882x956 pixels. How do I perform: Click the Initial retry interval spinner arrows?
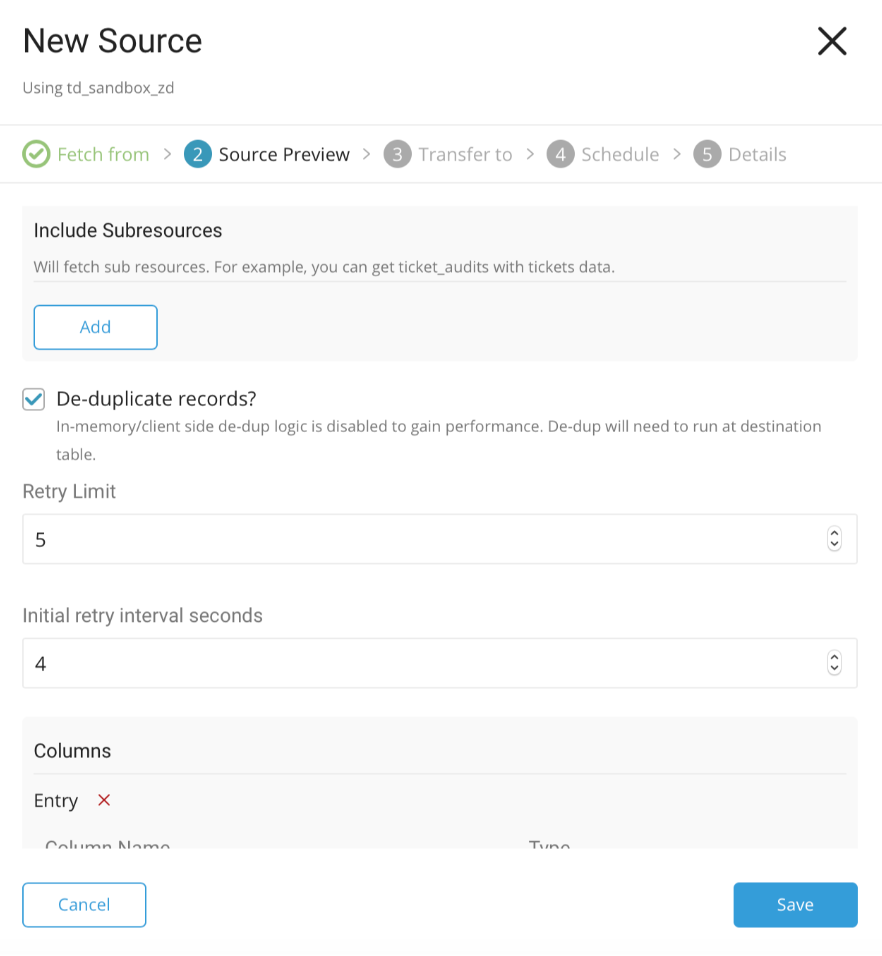[834, 663]
